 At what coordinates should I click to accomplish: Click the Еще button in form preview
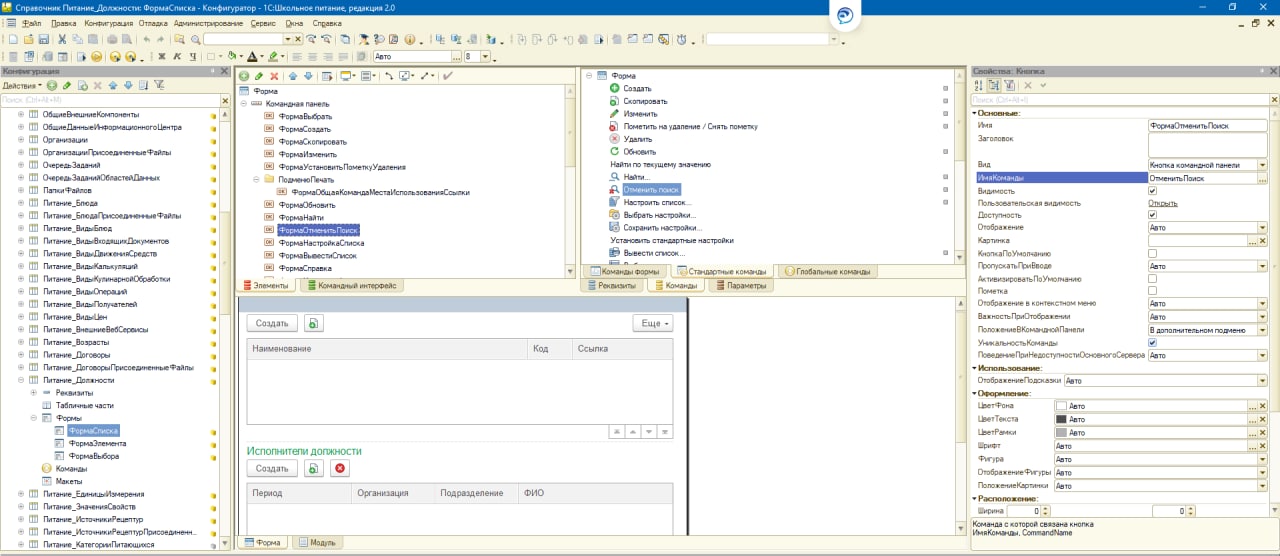tap(653, 324)
